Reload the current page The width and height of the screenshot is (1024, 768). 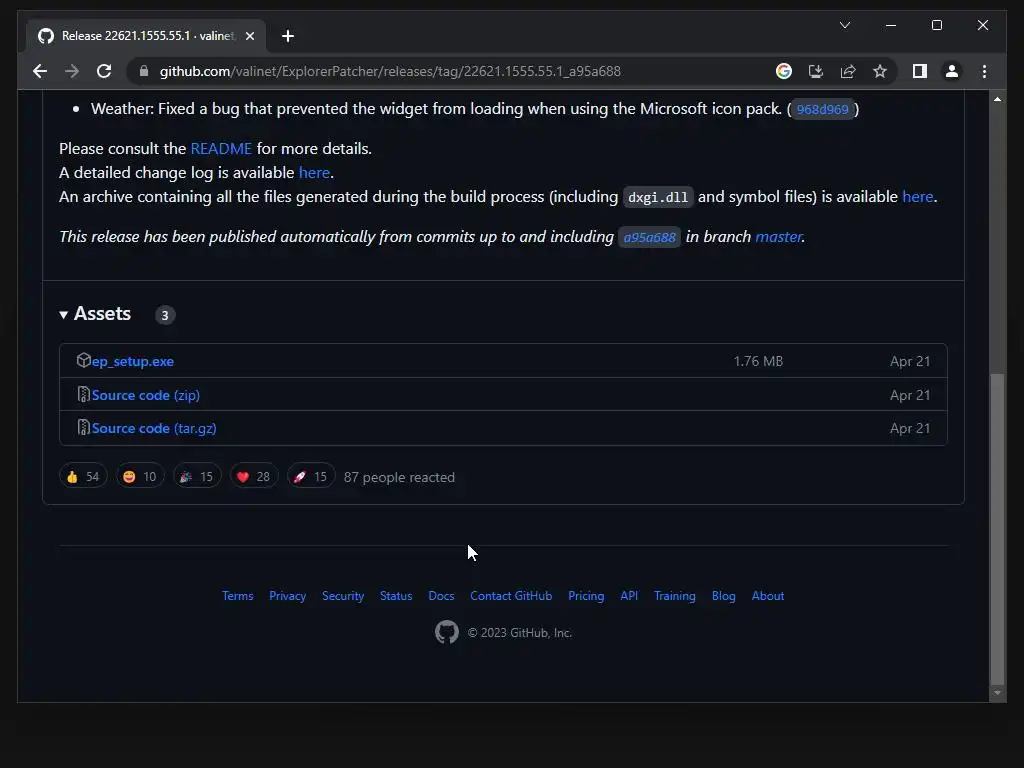[104, 71]
